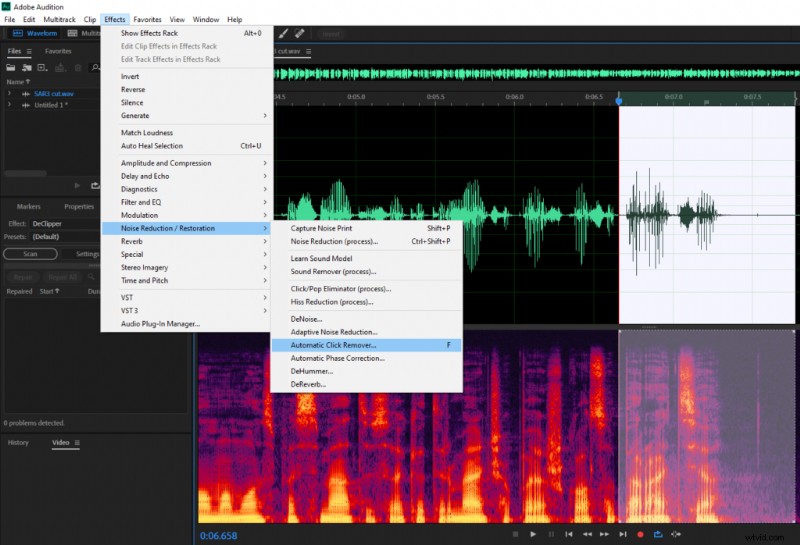Click the Files panel preview play icon

pos(77,185)
